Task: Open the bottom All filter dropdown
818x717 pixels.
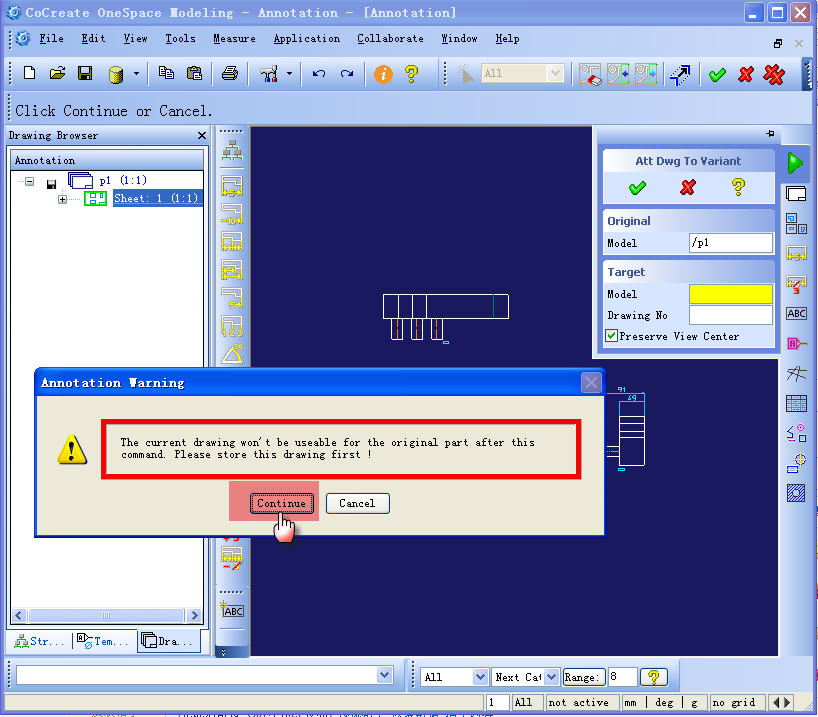Action: (480, 677)
